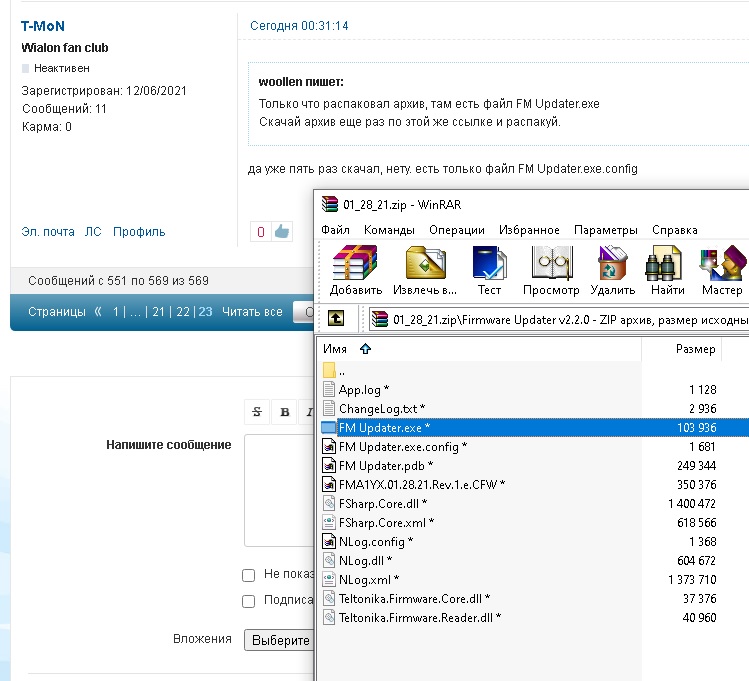Sort file list by Имя column
749x681 pixels.
tap(335, 349)
